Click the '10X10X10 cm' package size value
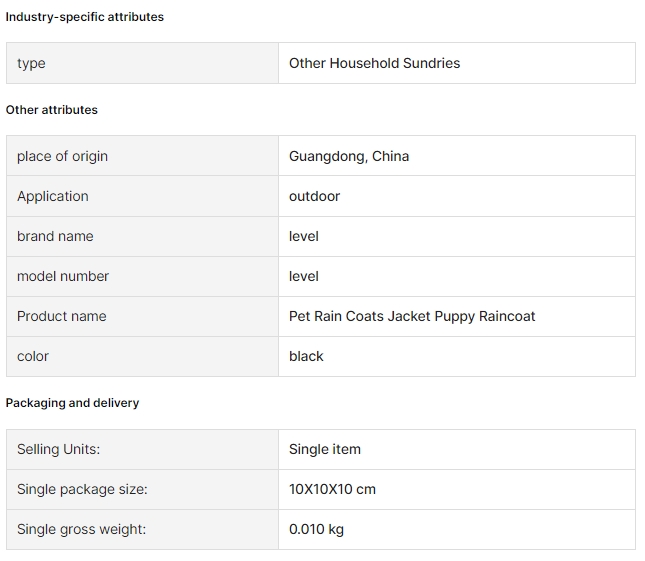This screenshot has width=645, height=561. pyautogui.click(x=332, y=489)
